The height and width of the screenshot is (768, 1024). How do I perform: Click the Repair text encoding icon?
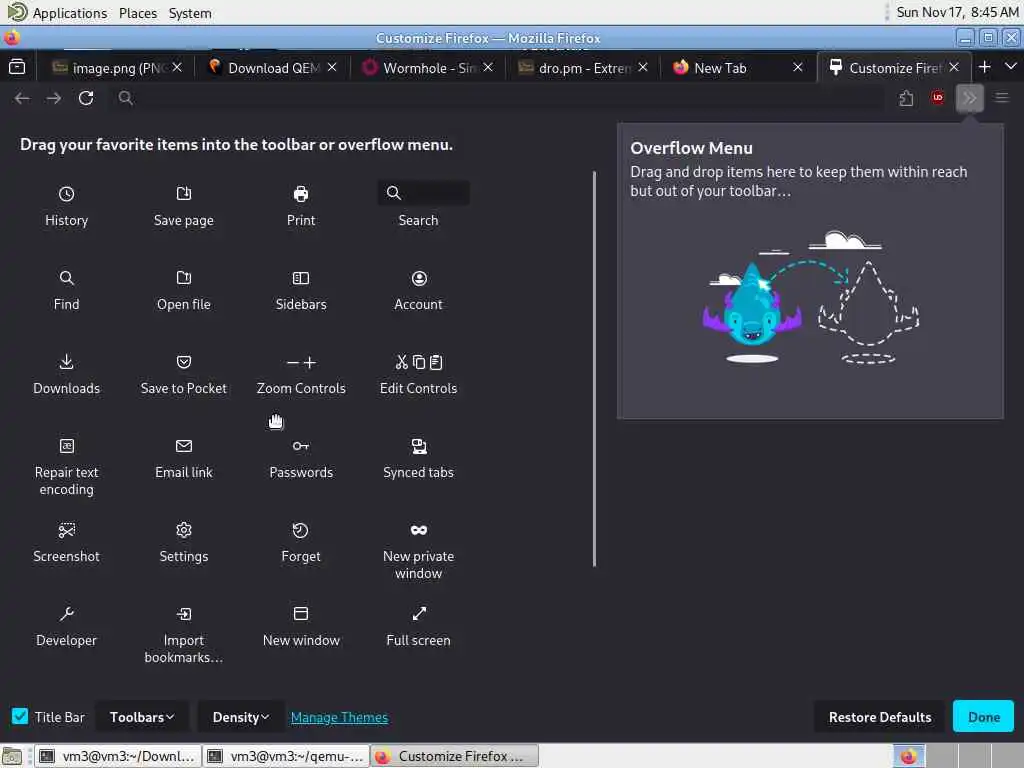tap(66, 445)
